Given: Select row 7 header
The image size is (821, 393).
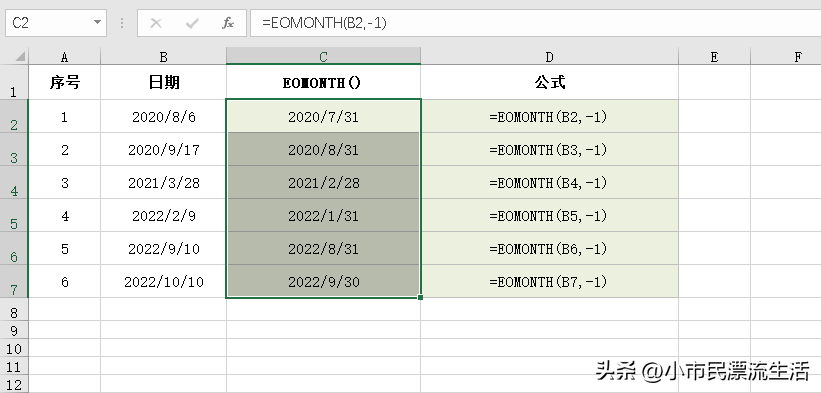Looking at the screenshot, I should click(14, 281).
